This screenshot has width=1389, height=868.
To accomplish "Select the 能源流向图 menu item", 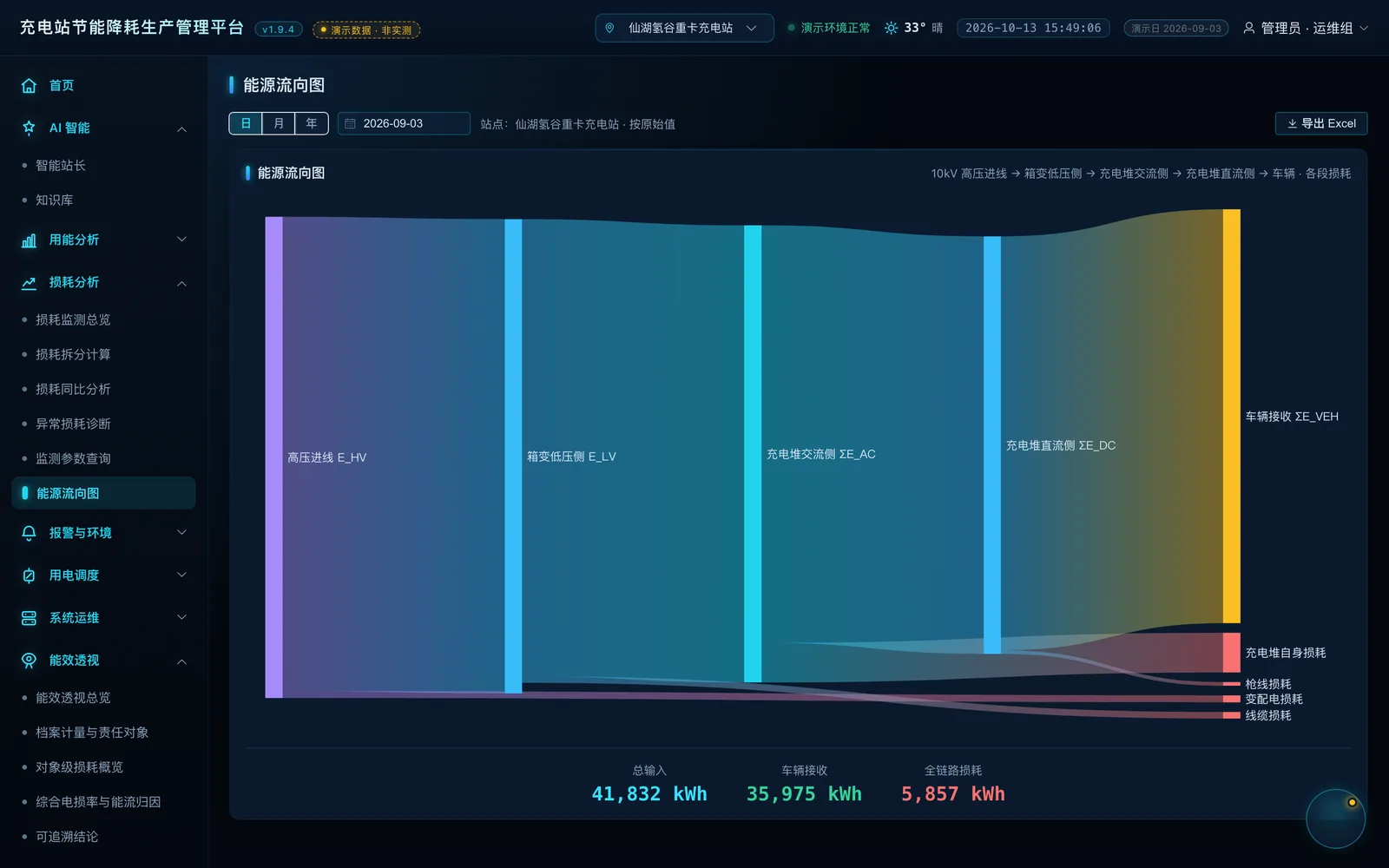I will (x=103, y=493).
